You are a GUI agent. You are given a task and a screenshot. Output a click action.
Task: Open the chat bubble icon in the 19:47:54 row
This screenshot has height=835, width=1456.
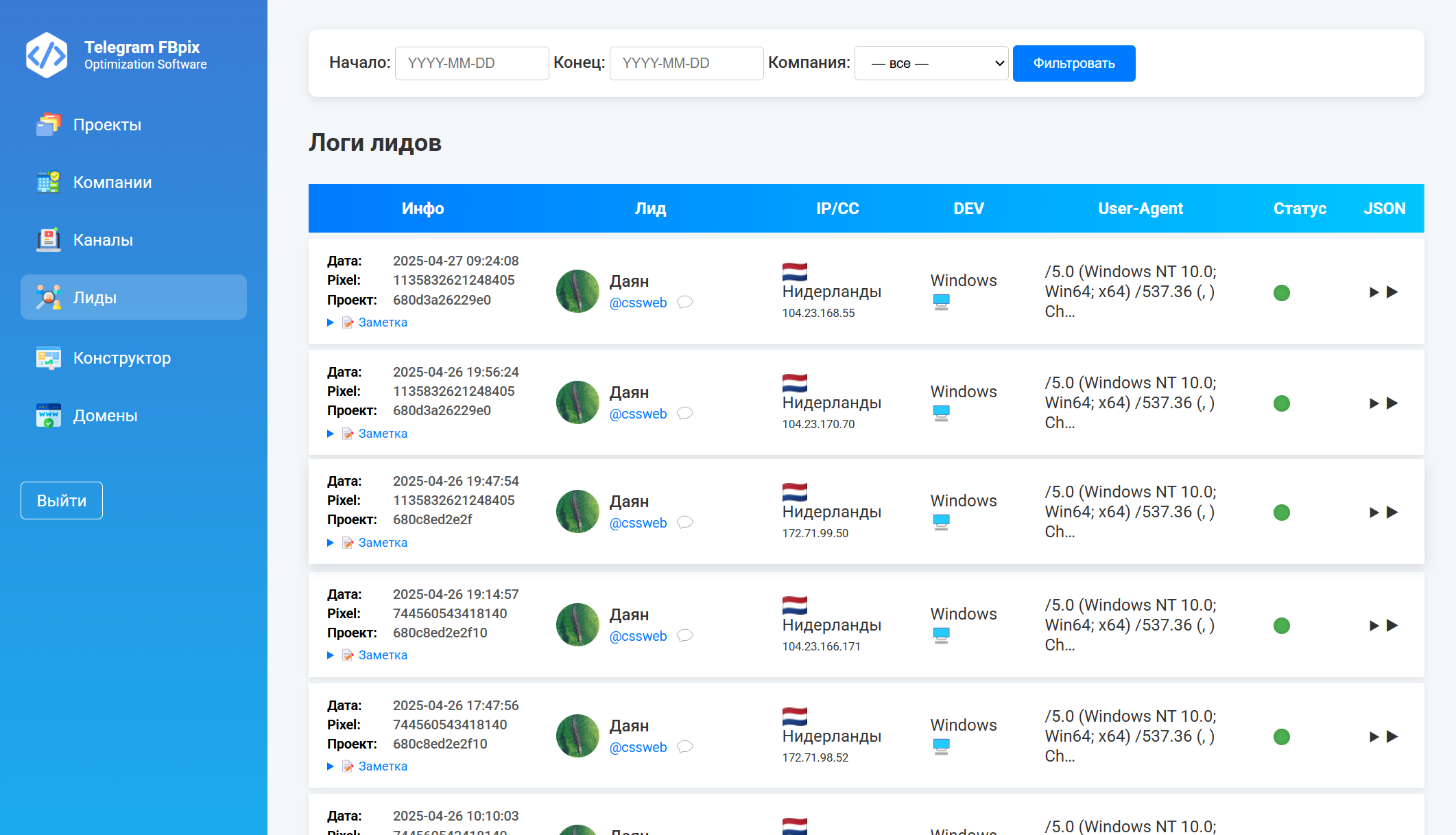pos(684,522)
